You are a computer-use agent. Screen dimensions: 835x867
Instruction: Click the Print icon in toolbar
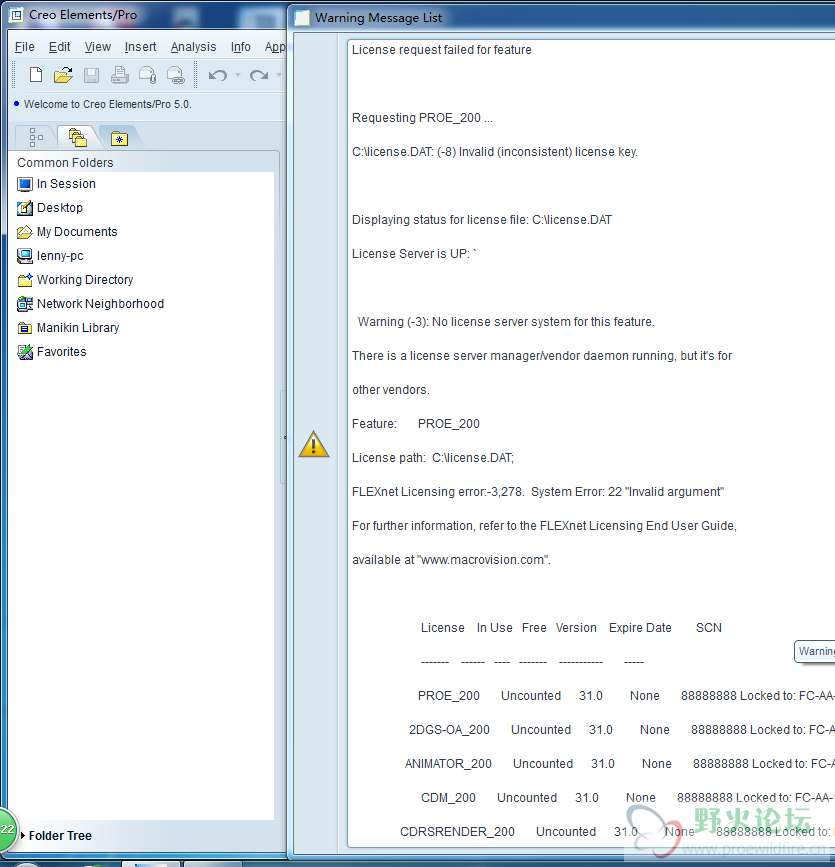tap(119, 75)
